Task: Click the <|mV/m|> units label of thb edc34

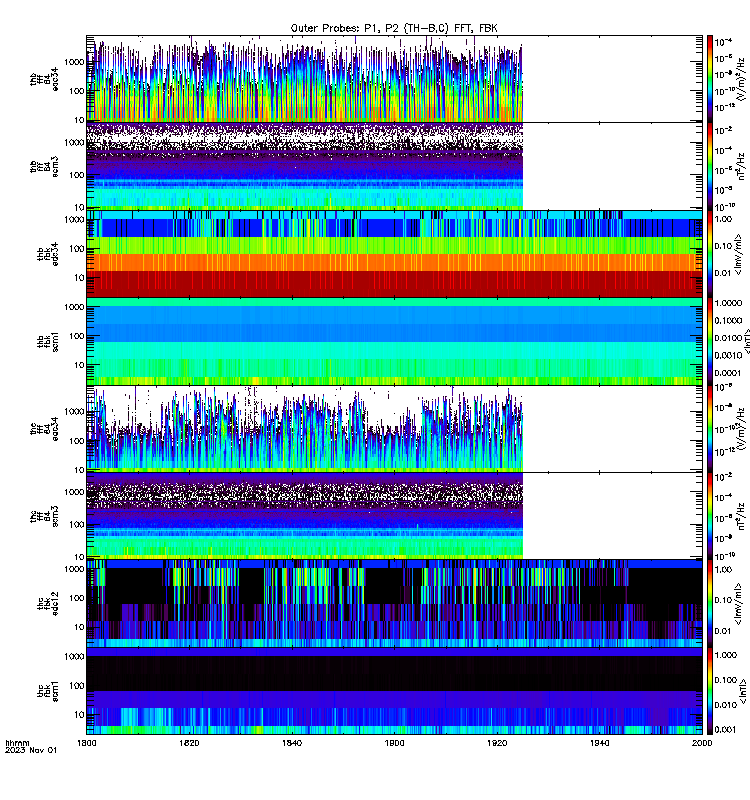Action: 739,254
